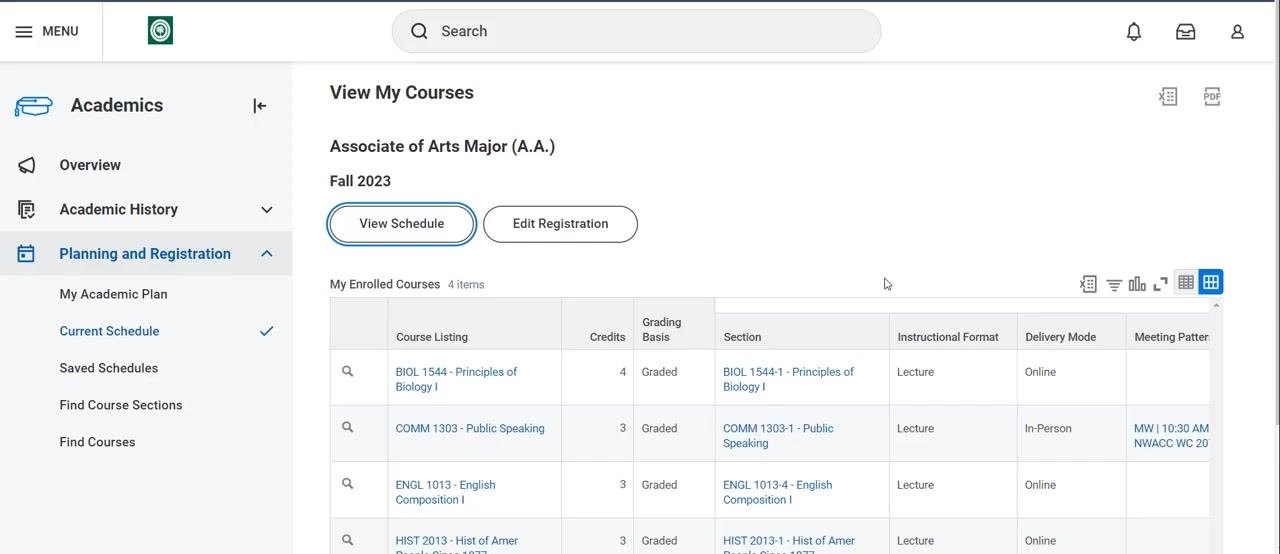Viewport: 1280px width, 554px height.
Task: Click the Edit Registration button
Action: [x=560, y=224]
